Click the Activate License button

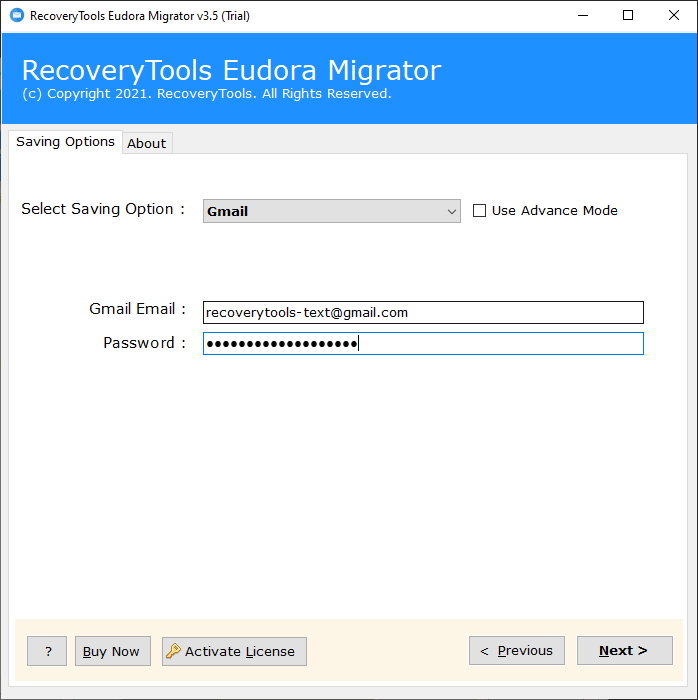(x=234, y=651)
